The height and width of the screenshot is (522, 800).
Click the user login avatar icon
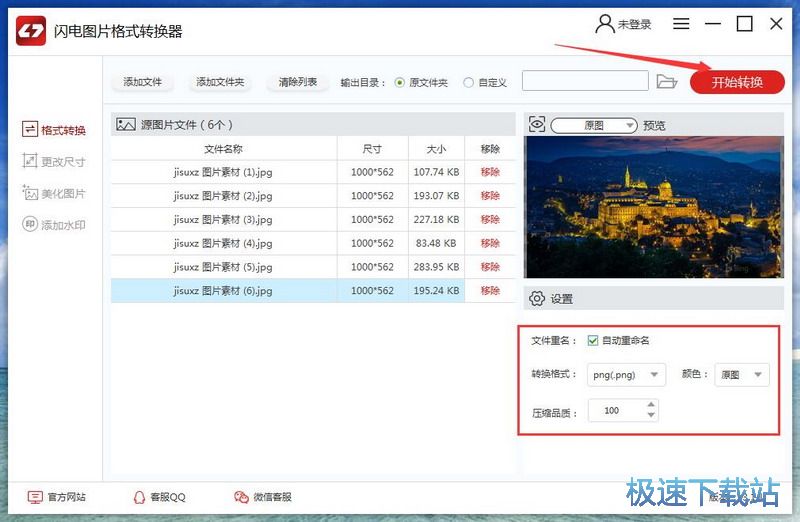(x=604, y=23)
